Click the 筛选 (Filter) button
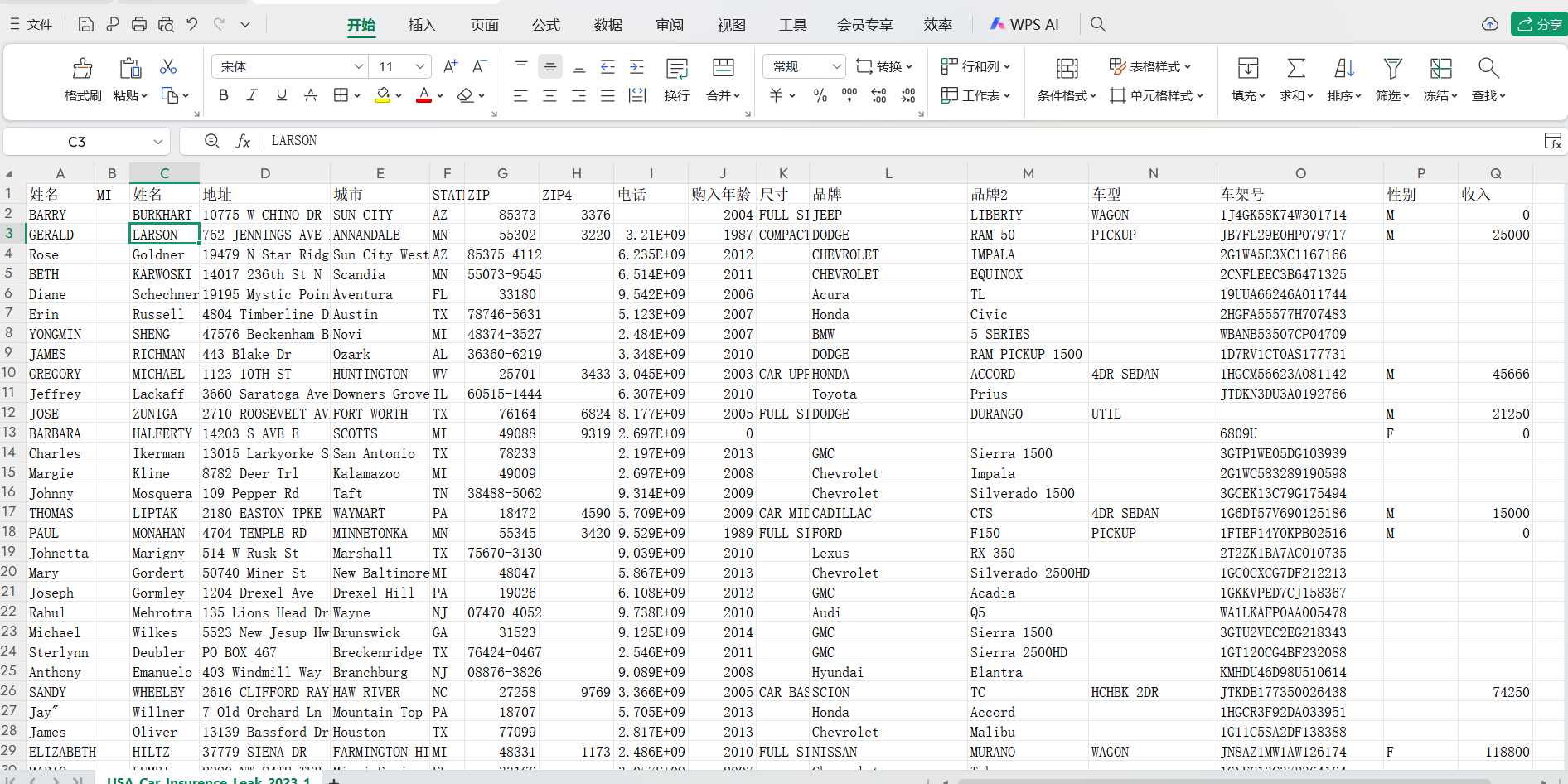This screenshot has height=784, width=1568. coord(1392,80)
